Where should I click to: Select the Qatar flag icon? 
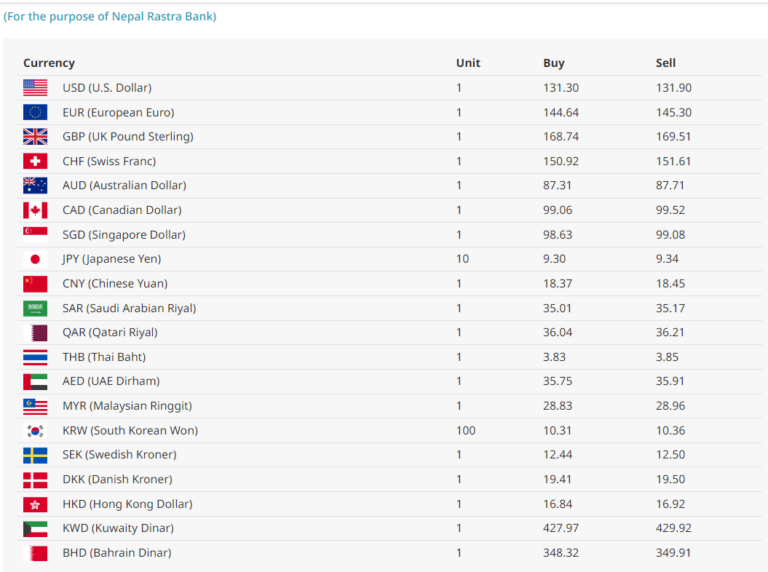[x=35, y=333]
